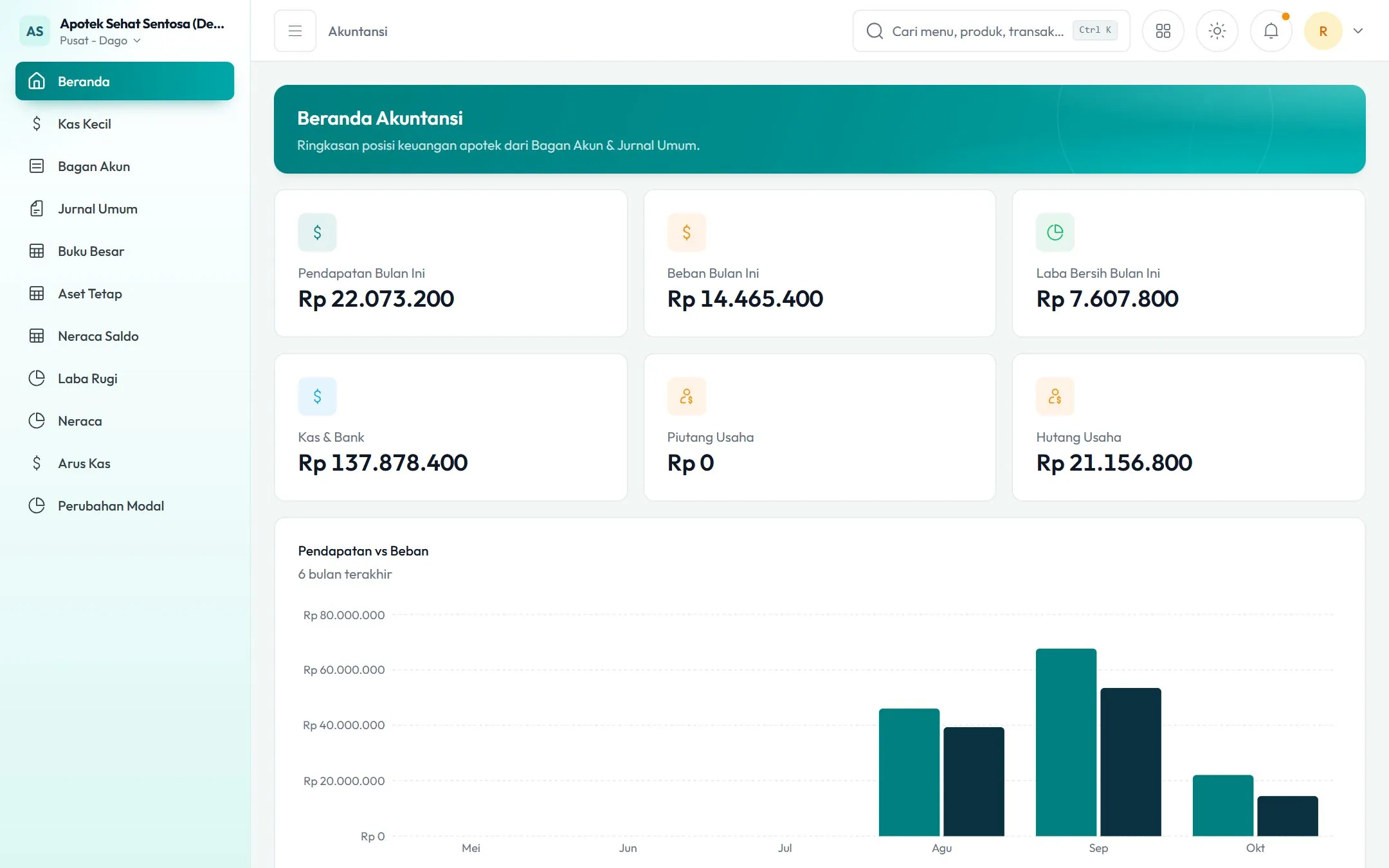Open notifications bell
Viewport: 1389px width, 868px height.
(x=1271, y=31)
